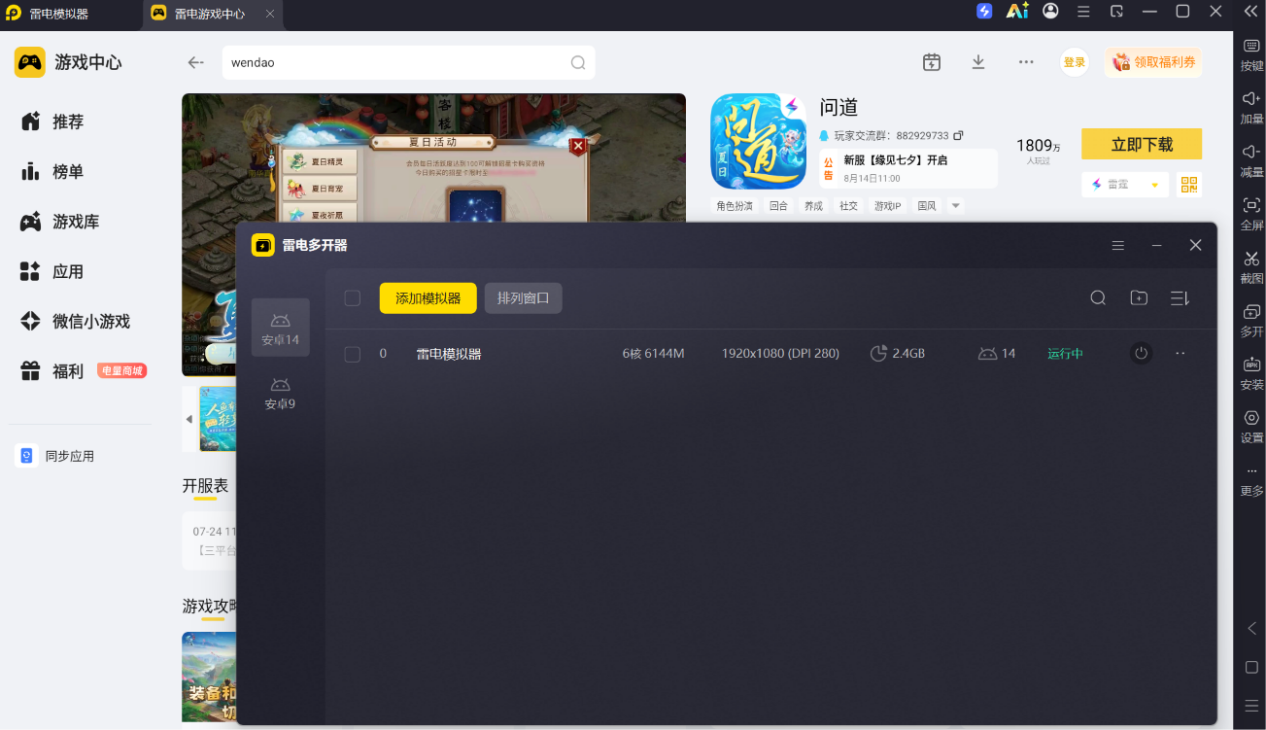Open the main hamburger menu in the title bar
This screenshot has height=730, width=1266.
(1084, 12)
